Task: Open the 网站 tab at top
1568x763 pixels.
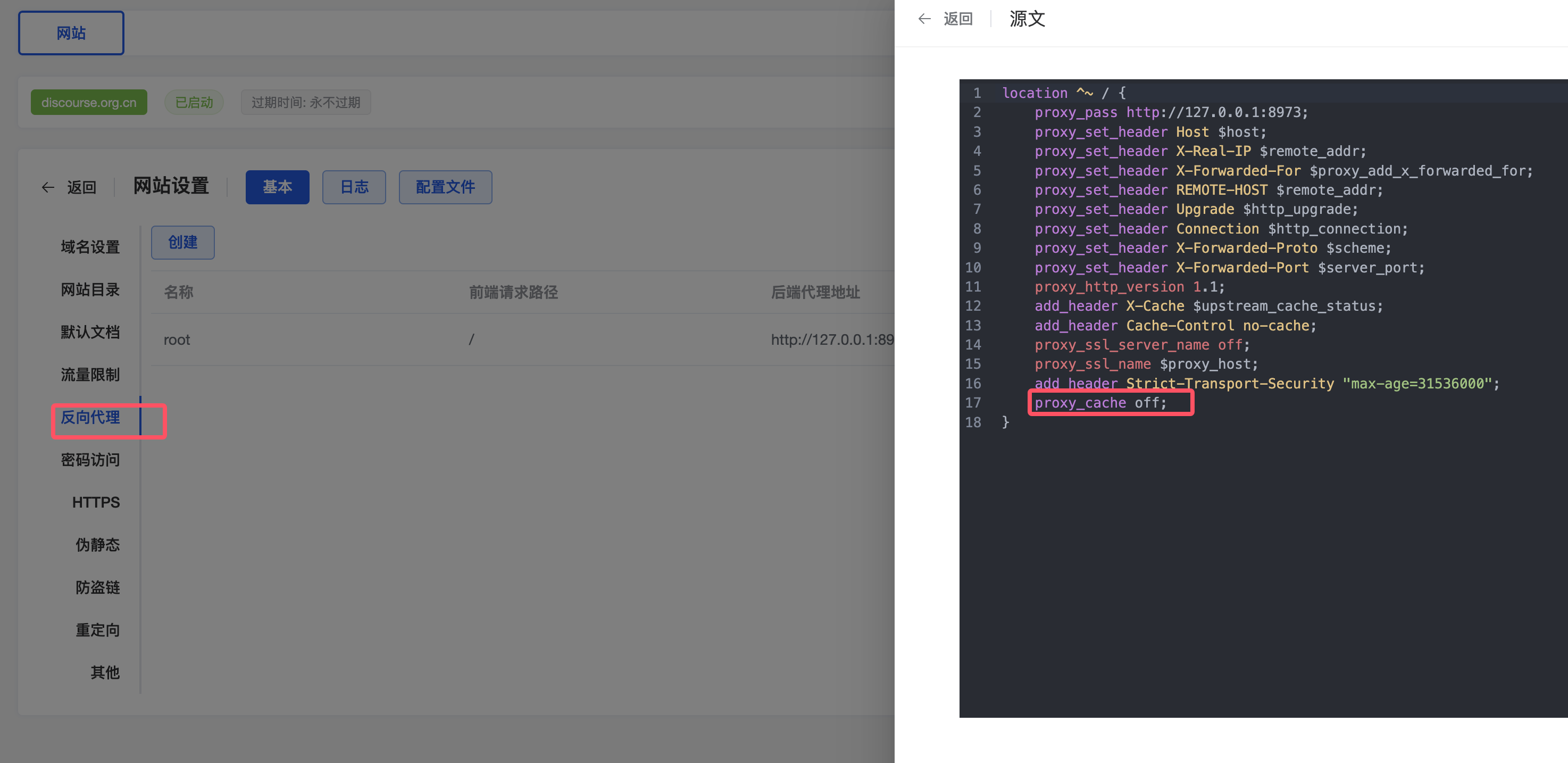Action: 71,33
